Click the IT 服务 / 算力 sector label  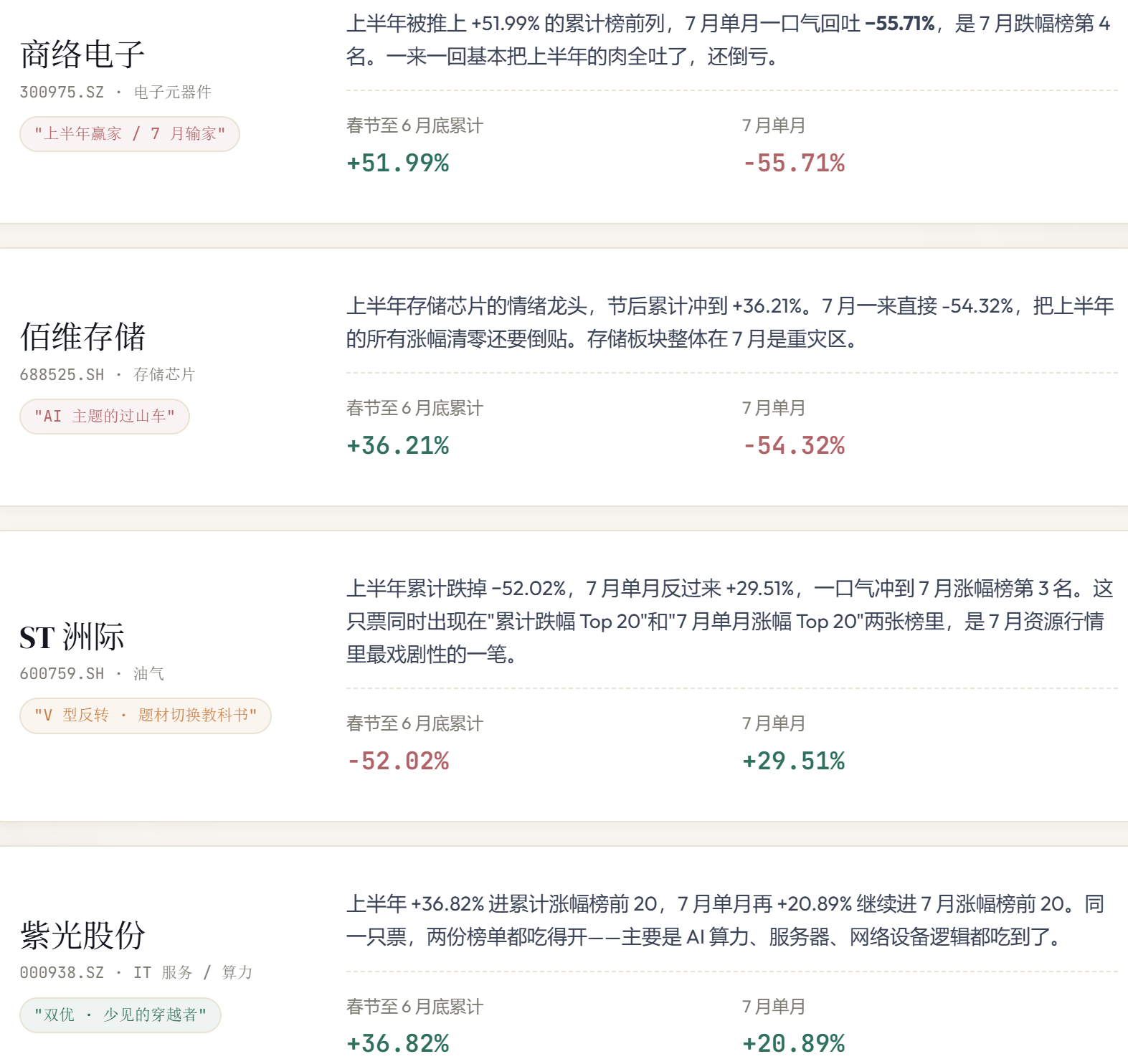(x=193, y=972)
